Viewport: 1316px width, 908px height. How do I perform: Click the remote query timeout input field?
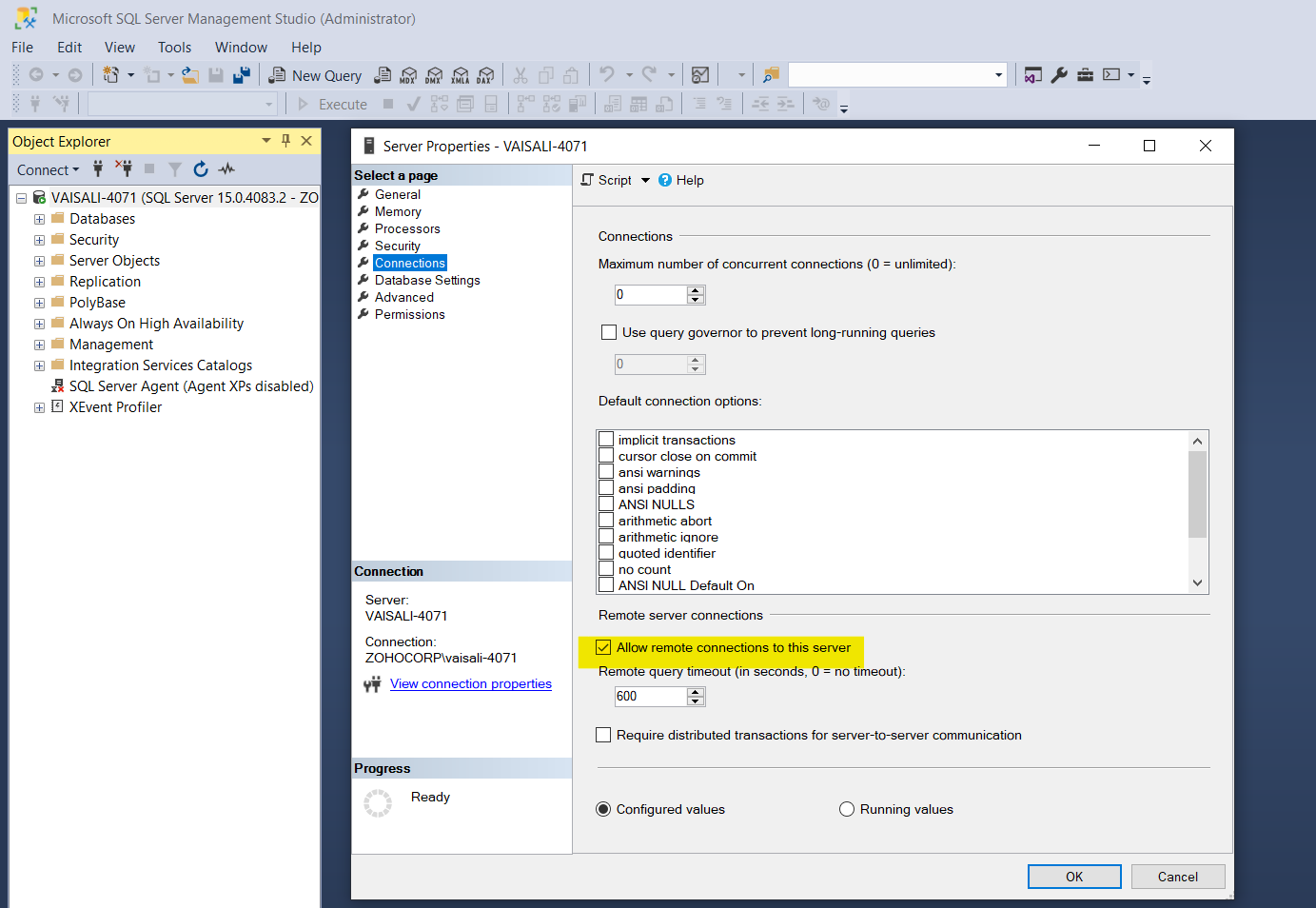click(650, 697)
